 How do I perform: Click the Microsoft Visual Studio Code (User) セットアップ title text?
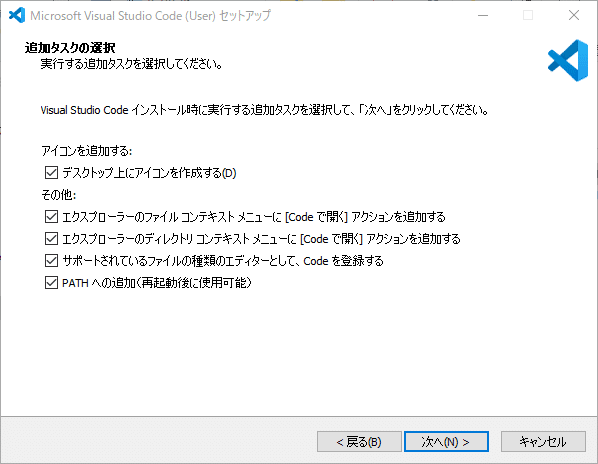150,16
